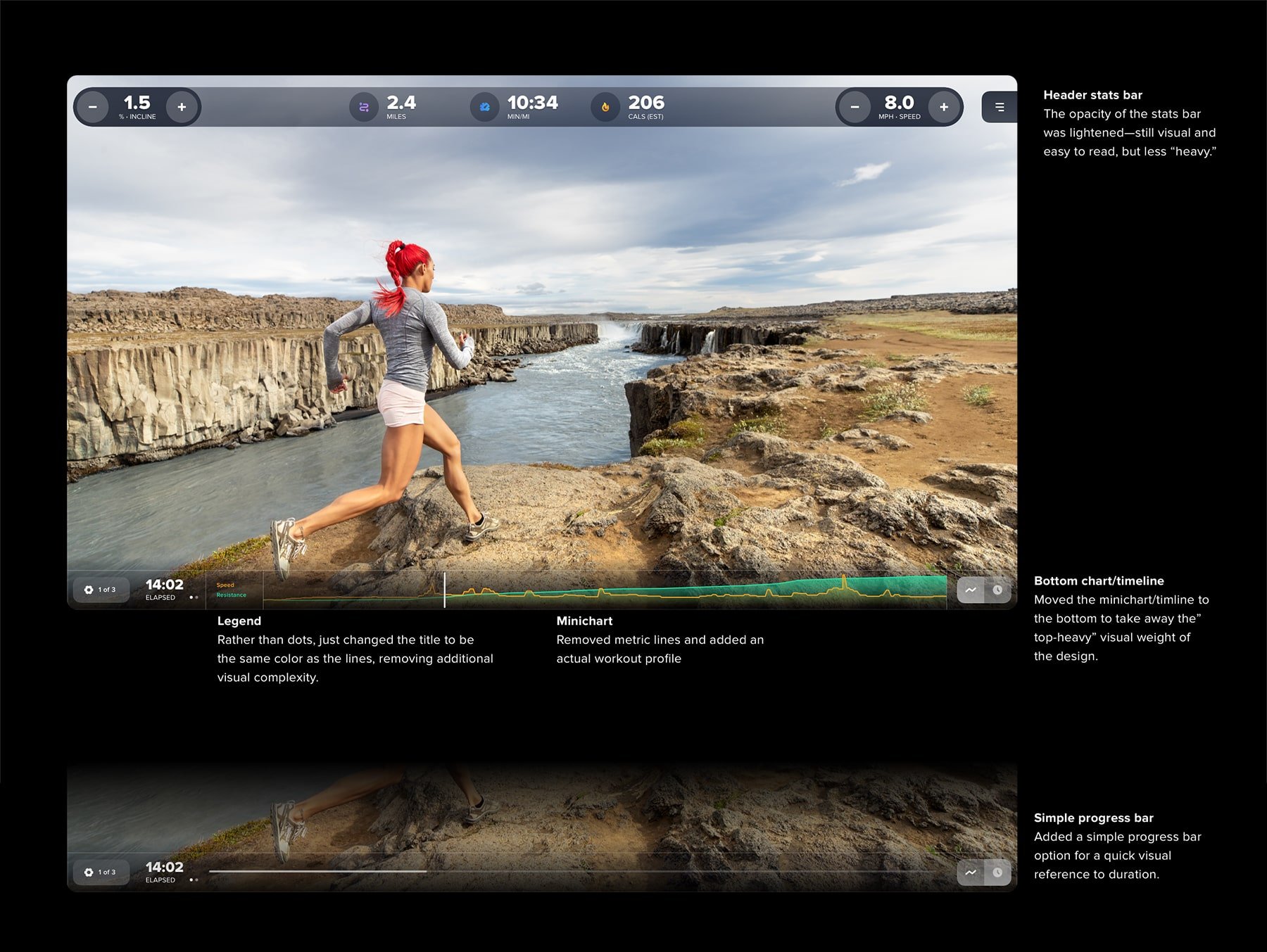
Task: Click the white simple progress bar track
Action: (572, 871)
